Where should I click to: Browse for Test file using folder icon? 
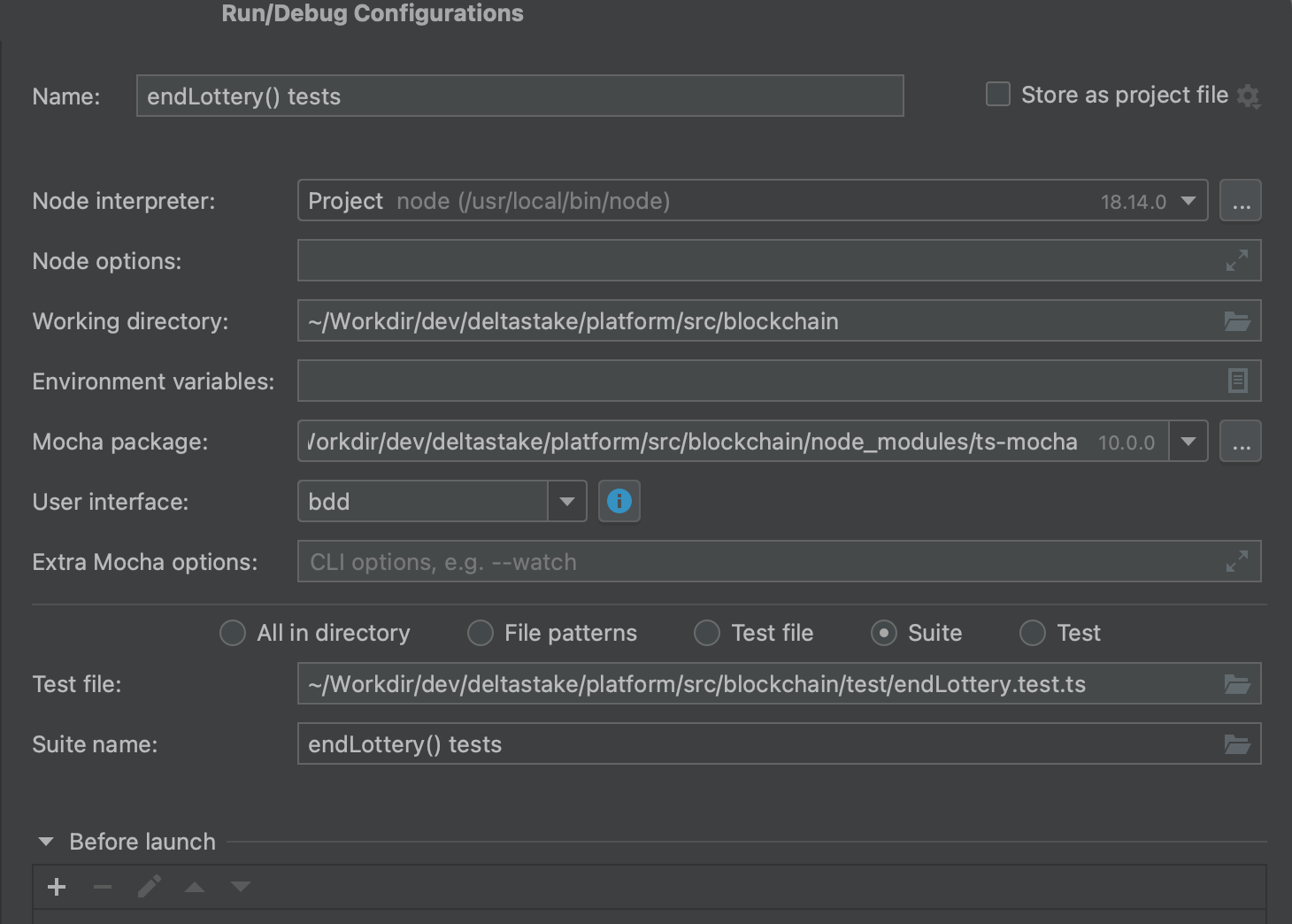point(1238,683)
